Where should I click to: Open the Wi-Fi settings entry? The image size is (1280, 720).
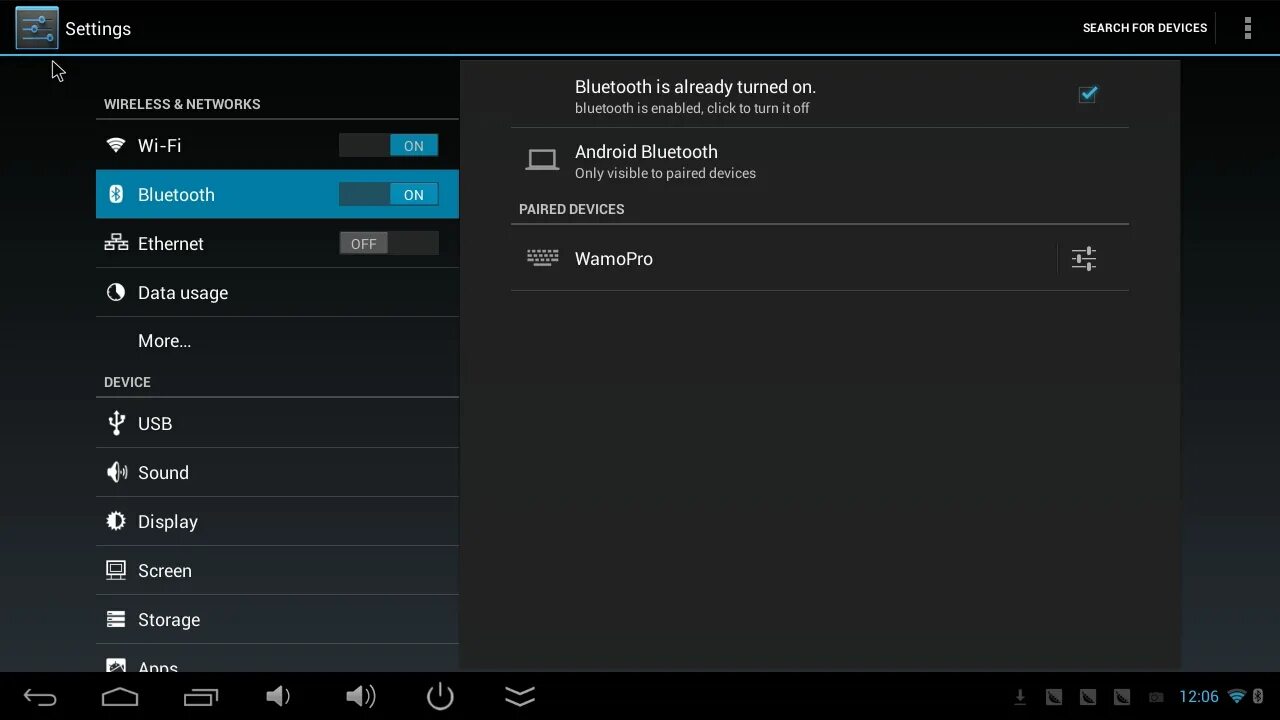pyautogui.click(x=277, y=146)
